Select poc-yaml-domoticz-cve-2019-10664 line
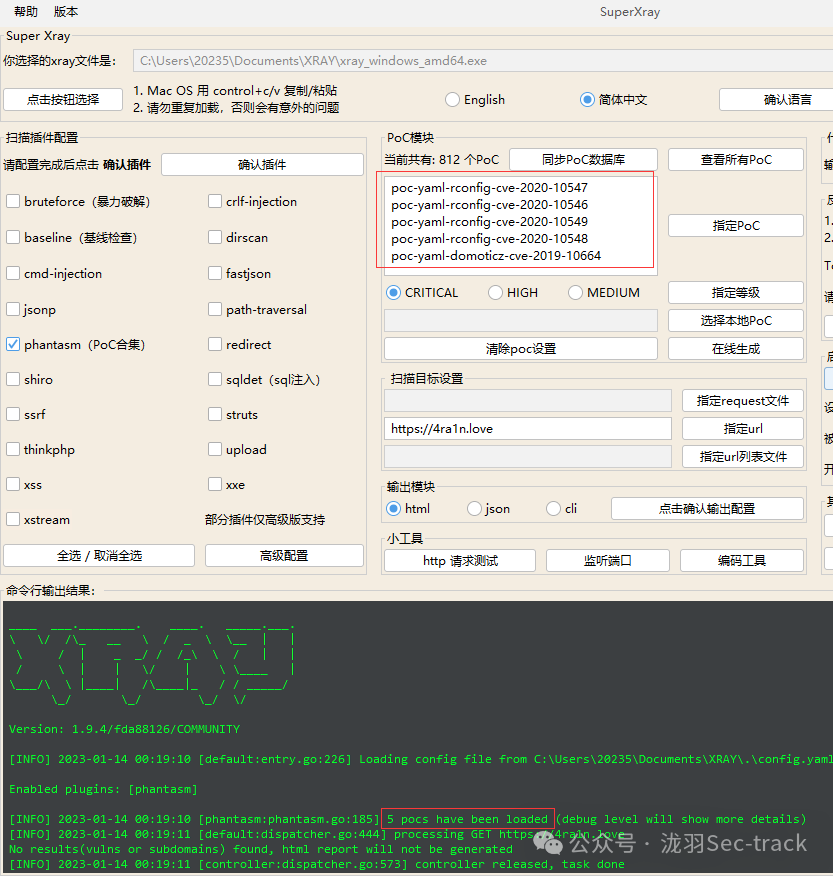Viewport: 833px width, 876px height. click(496, 256)
